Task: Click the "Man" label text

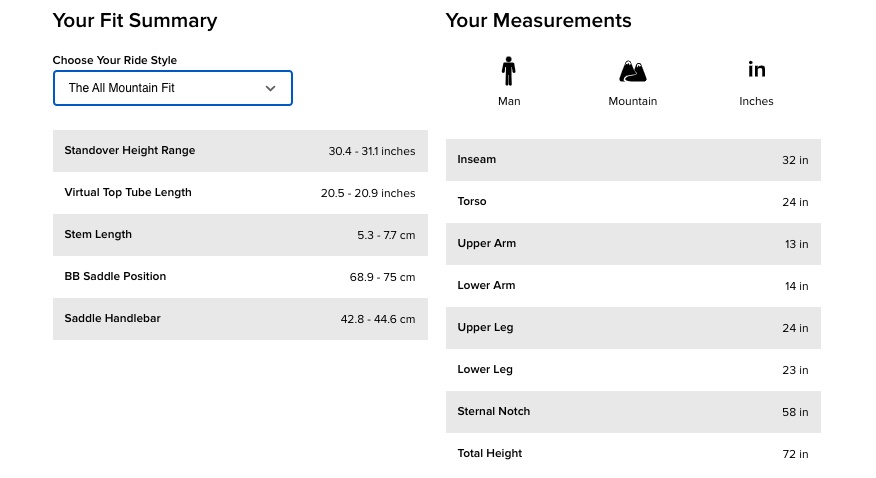Action: 509,101
